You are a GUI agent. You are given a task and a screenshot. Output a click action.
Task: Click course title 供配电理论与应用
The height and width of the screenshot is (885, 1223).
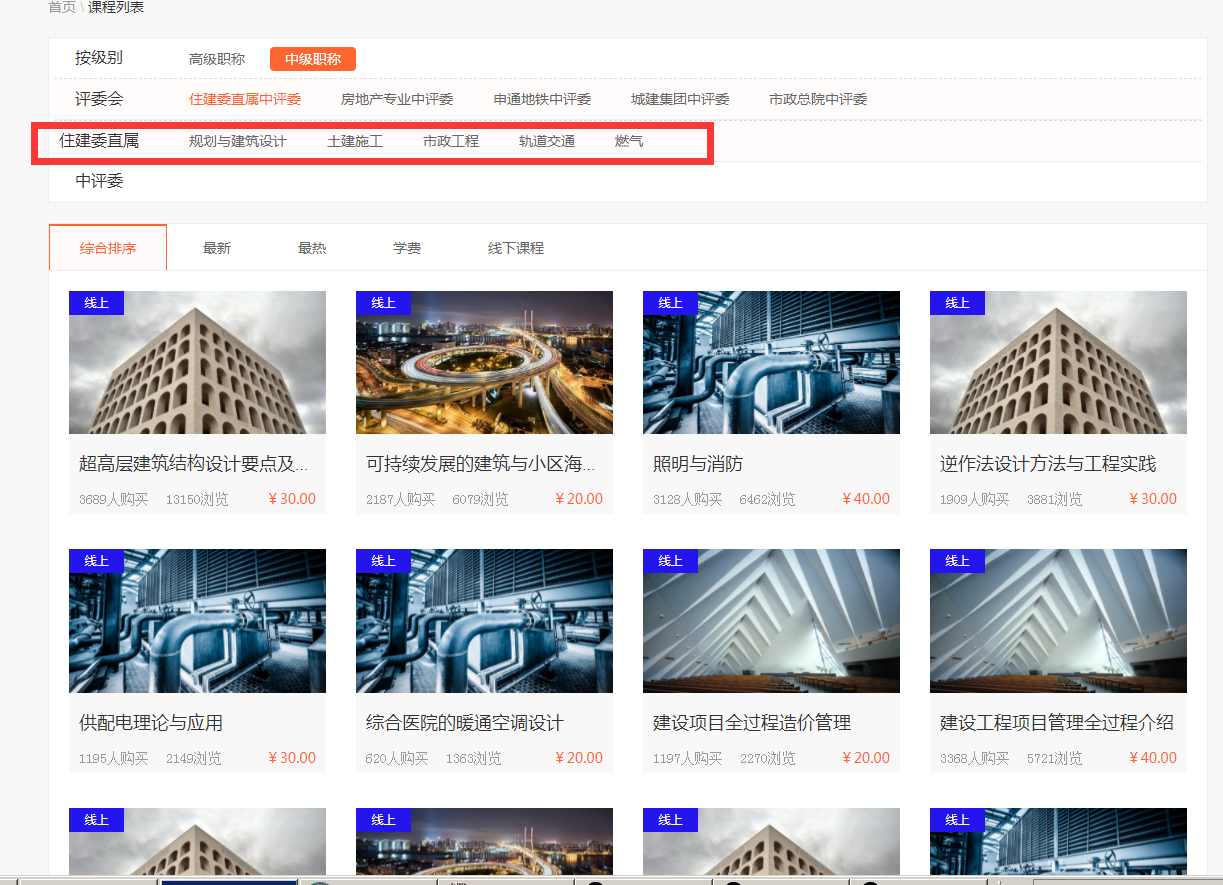tap(151, 723)
